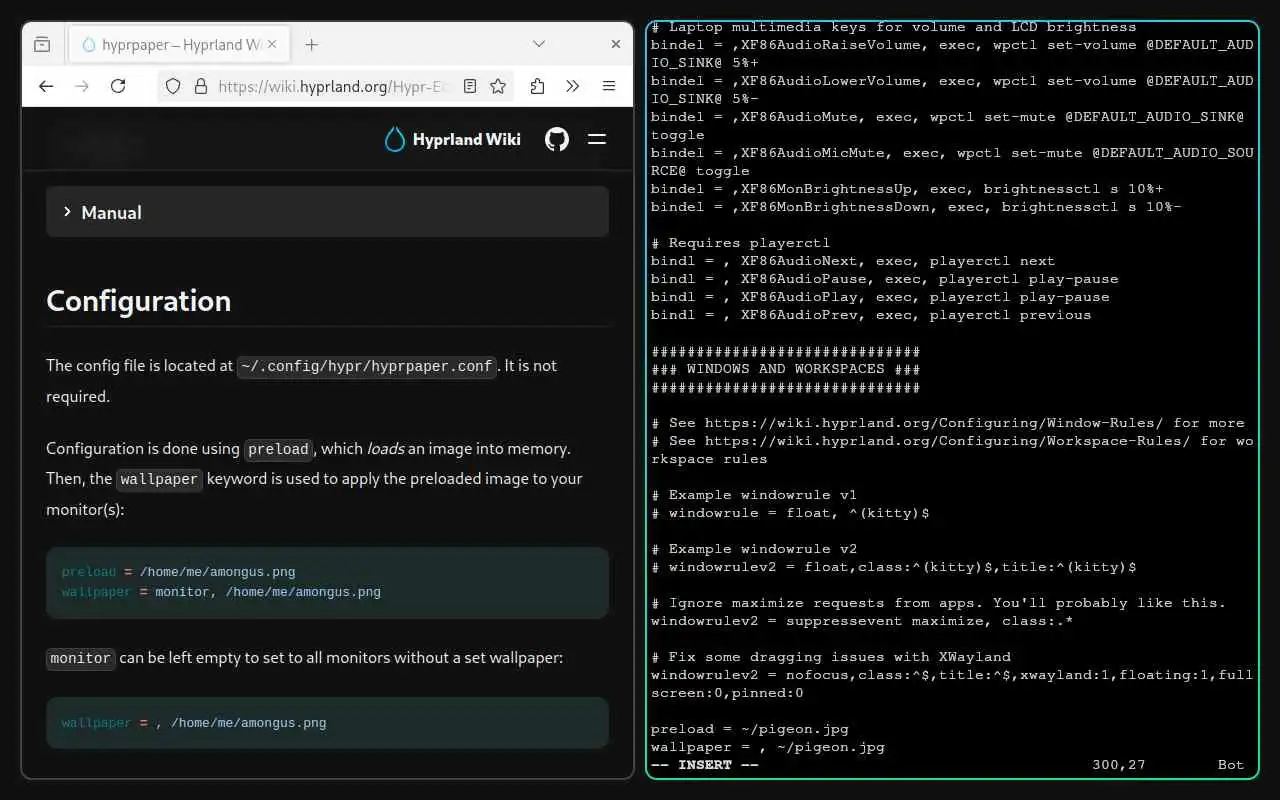Show more tools overflow chevrons

click(x=573, y=86)
